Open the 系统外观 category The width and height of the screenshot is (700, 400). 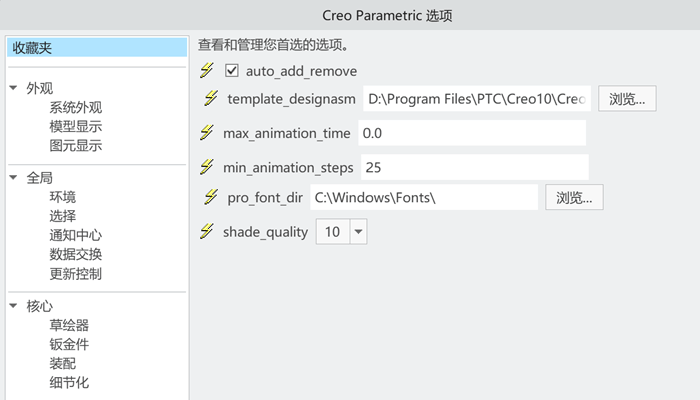coord(75,107)
